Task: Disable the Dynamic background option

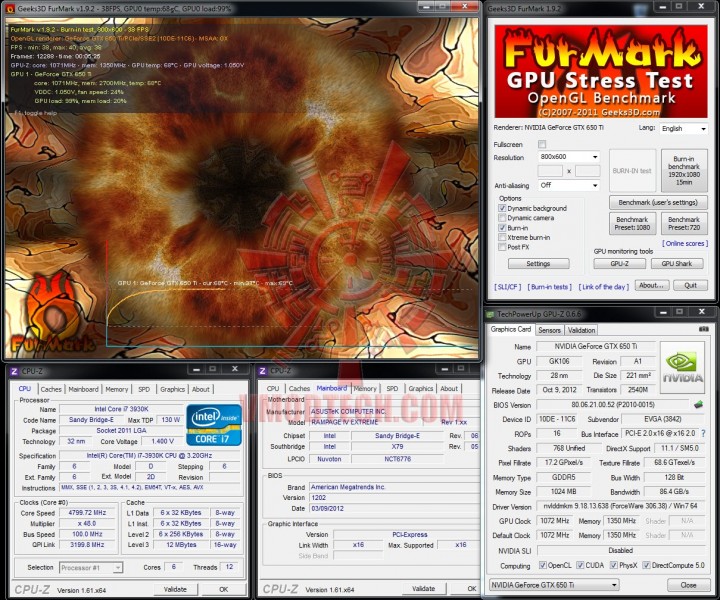Action: (x=502, y=208)
